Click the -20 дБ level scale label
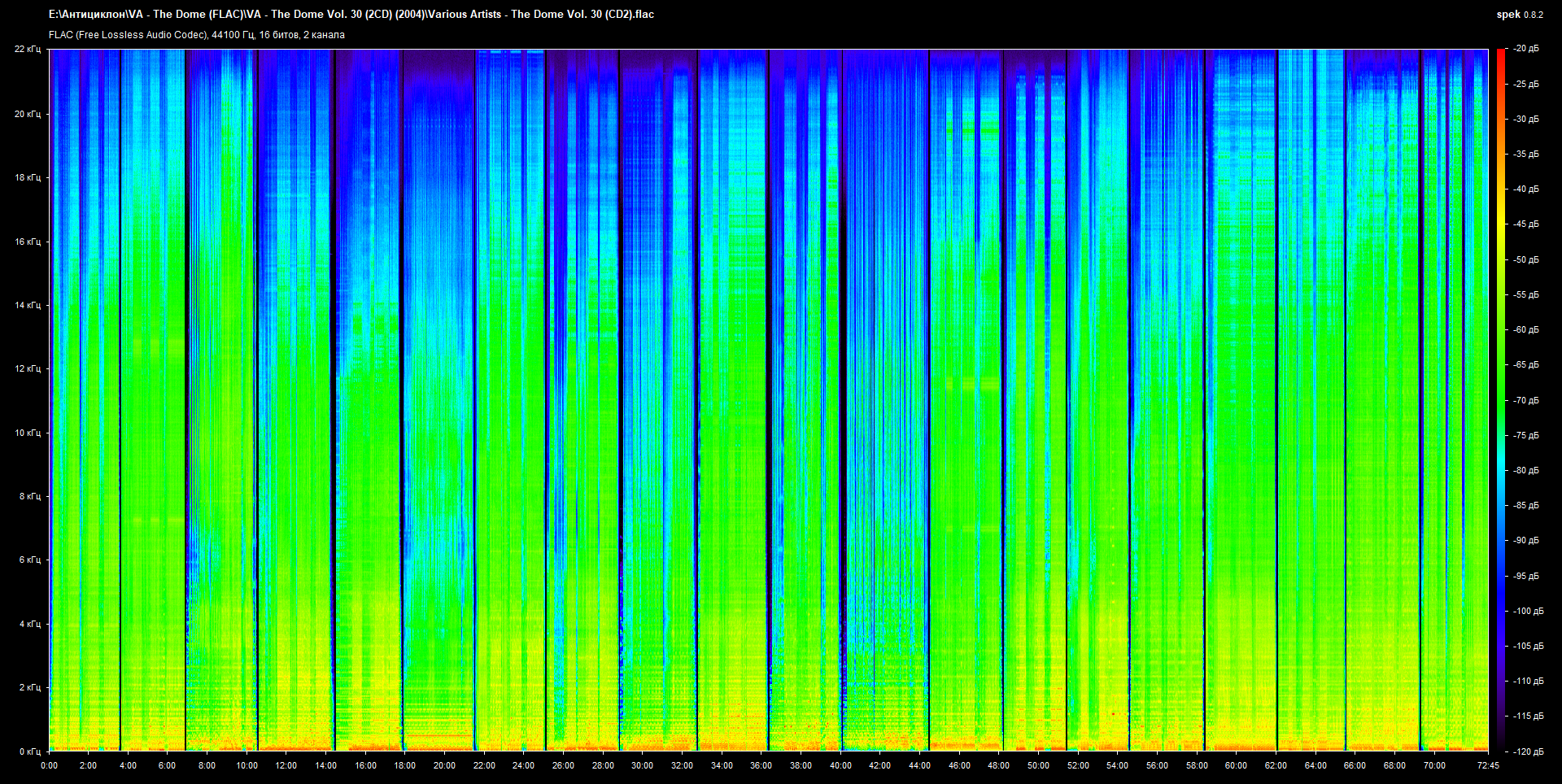This screenshot has width=1562, height=784. pos(1526,49)
